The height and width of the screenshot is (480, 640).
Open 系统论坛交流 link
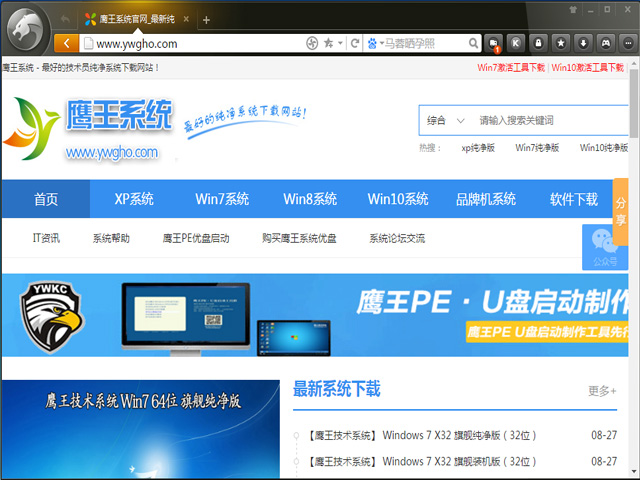(397, 238)
